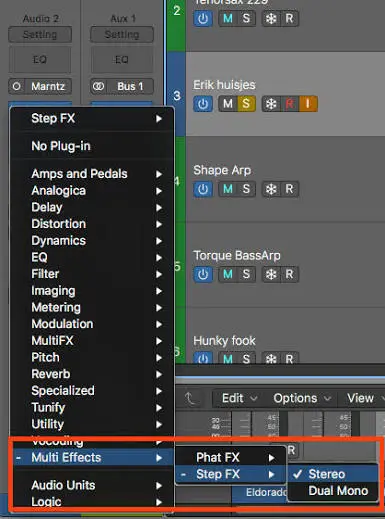Solo the Tenorsax track
Image resolution: width=385 pixels, height=519 pixels.
[x=246, y=18]
